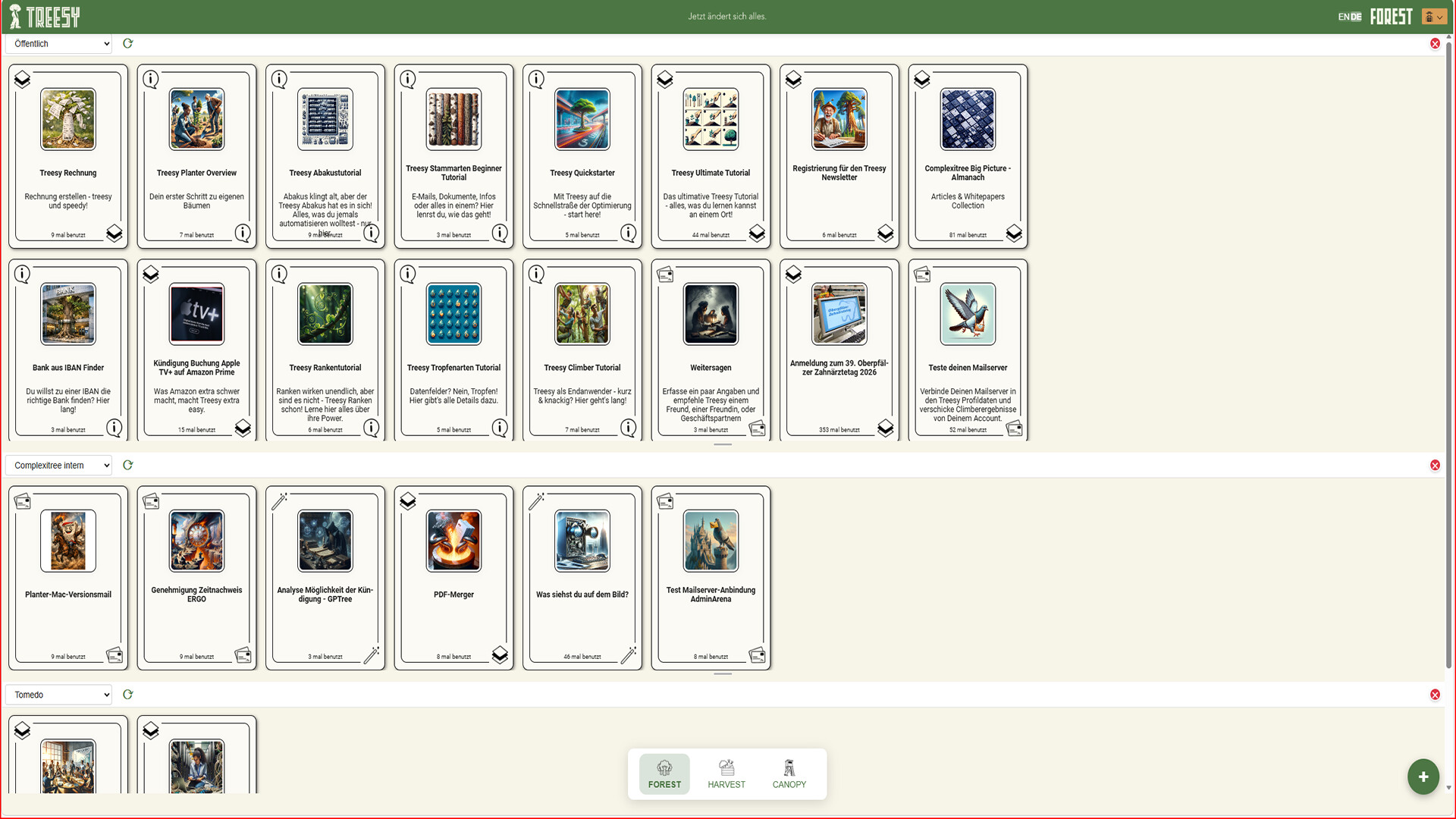Open the Treesy Quickstarter thumbnail image
Viewport: 1456px width, 819px height.
coord(582,119)
